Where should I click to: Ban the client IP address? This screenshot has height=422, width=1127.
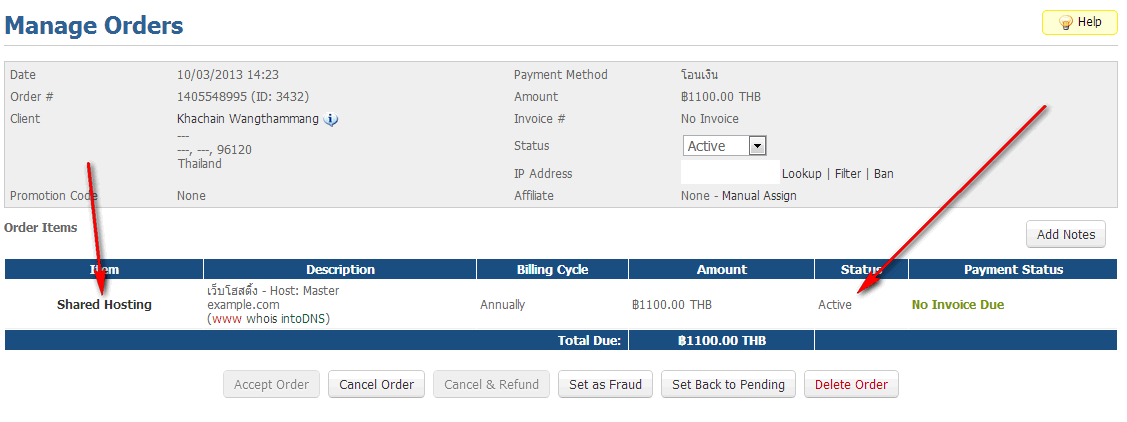pos(884,174)
